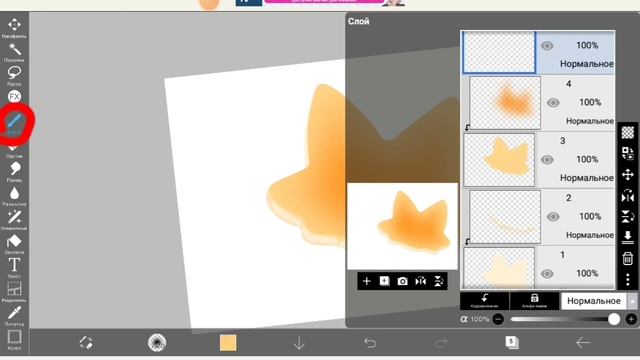640x360 pixels.
Task: Tap the layer swap icon in right column
Action: coord(628,153)
